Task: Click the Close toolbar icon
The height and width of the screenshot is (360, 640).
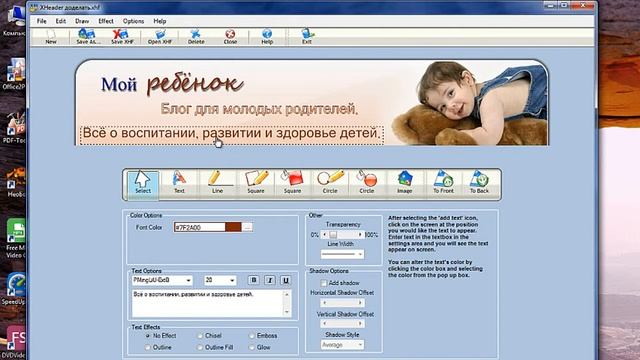Action: [x=230, y=36]
